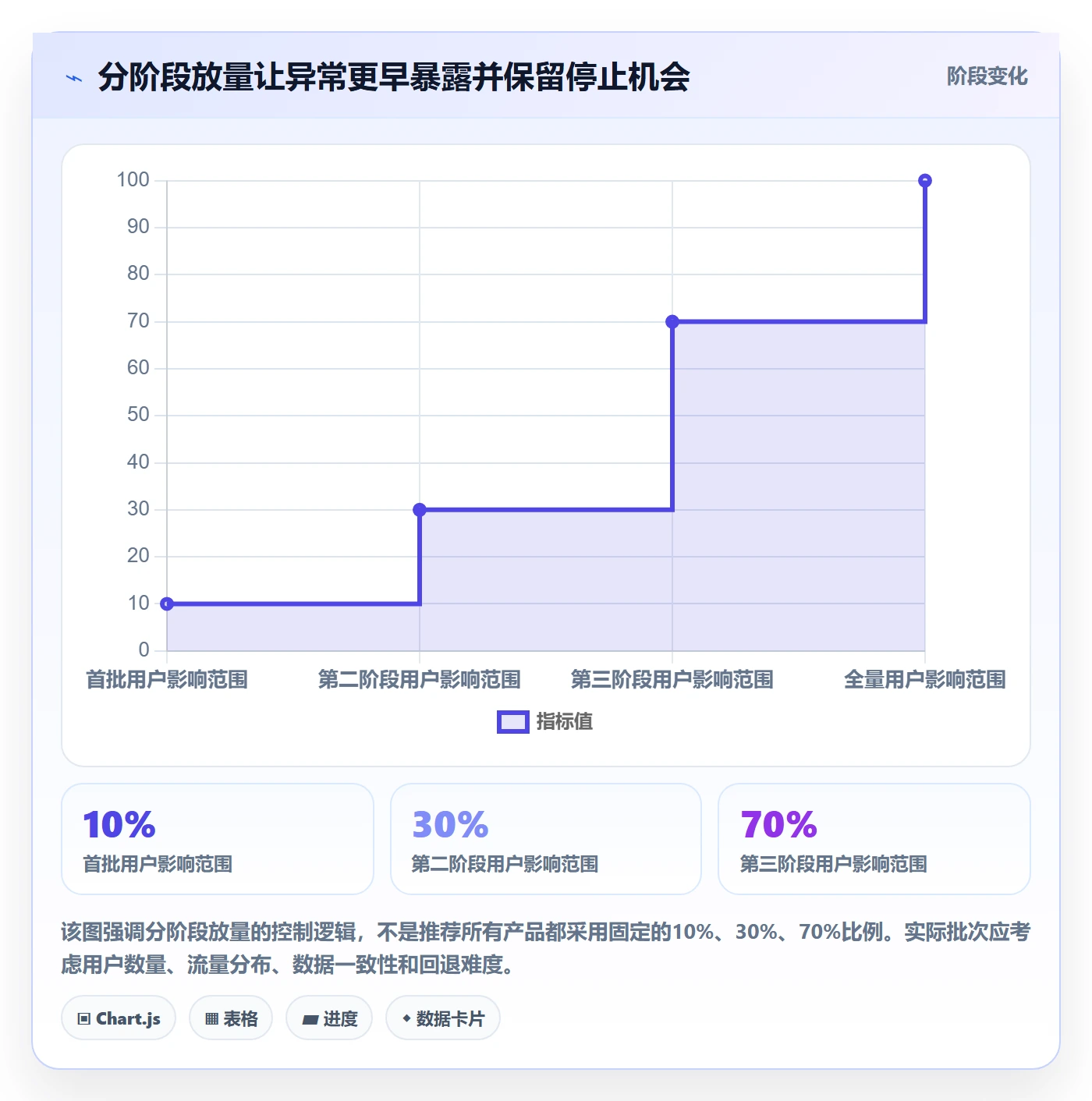Click x-axis label 第二阶段用户影响范围

click(420, 680)
